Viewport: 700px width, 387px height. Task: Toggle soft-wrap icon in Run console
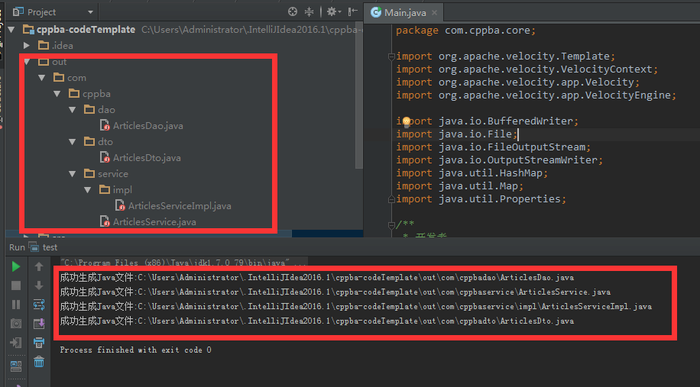(39, 304)
